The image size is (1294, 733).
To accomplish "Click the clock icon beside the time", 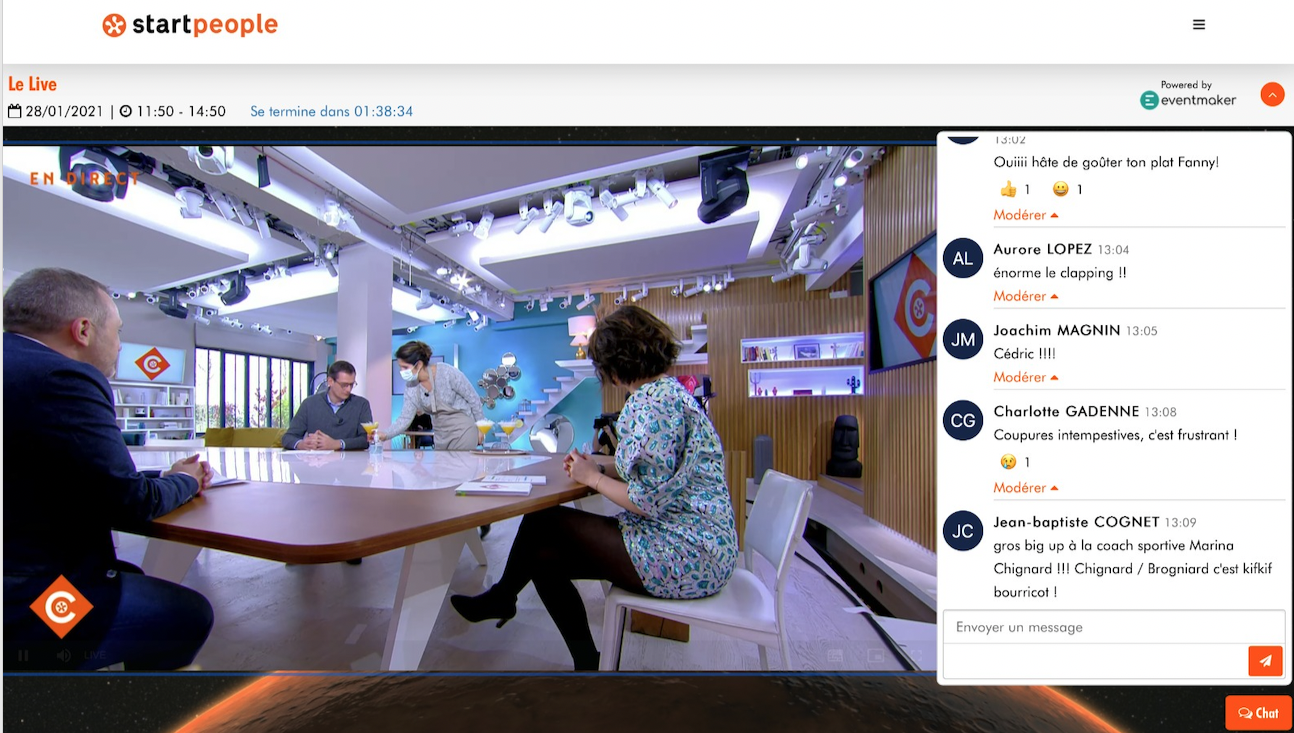I will tap(125, 111).
